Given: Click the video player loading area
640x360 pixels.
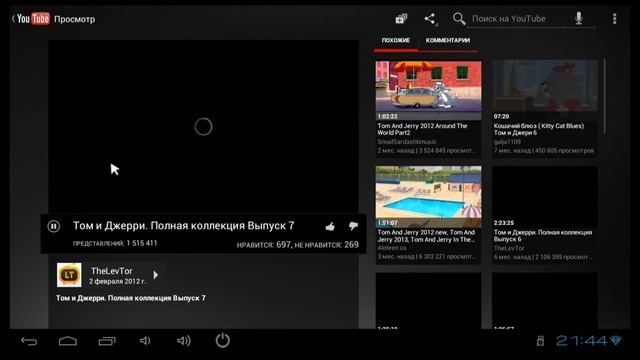Looking at the screenshot, I should (203, 127).
